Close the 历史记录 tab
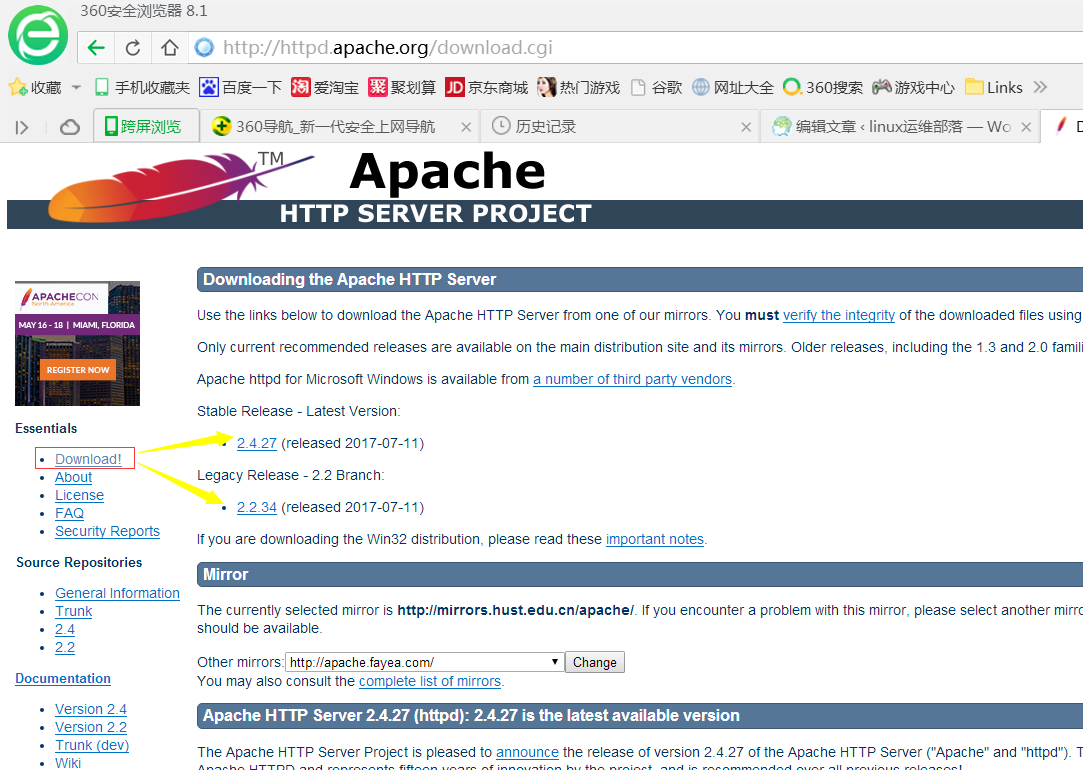 [746, 127]
